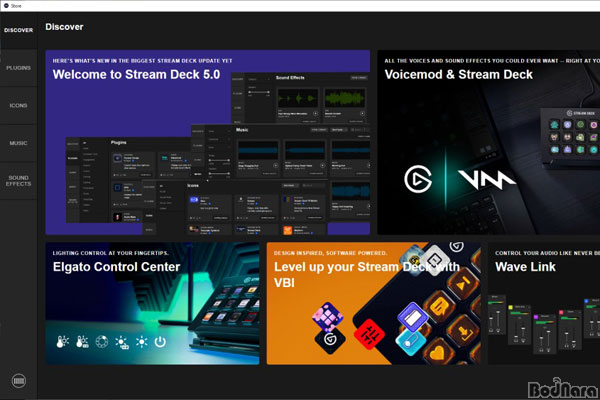600x400 pixels.
Task: Click the color wheel ring icon in Control Center card
Action: click(102, 341)
